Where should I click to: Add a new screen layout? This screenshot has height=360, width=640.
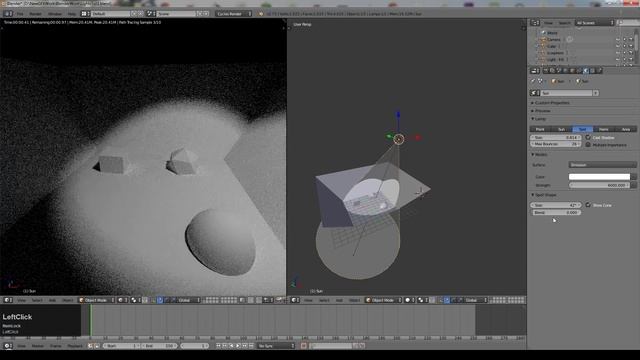tap(134, 13)
